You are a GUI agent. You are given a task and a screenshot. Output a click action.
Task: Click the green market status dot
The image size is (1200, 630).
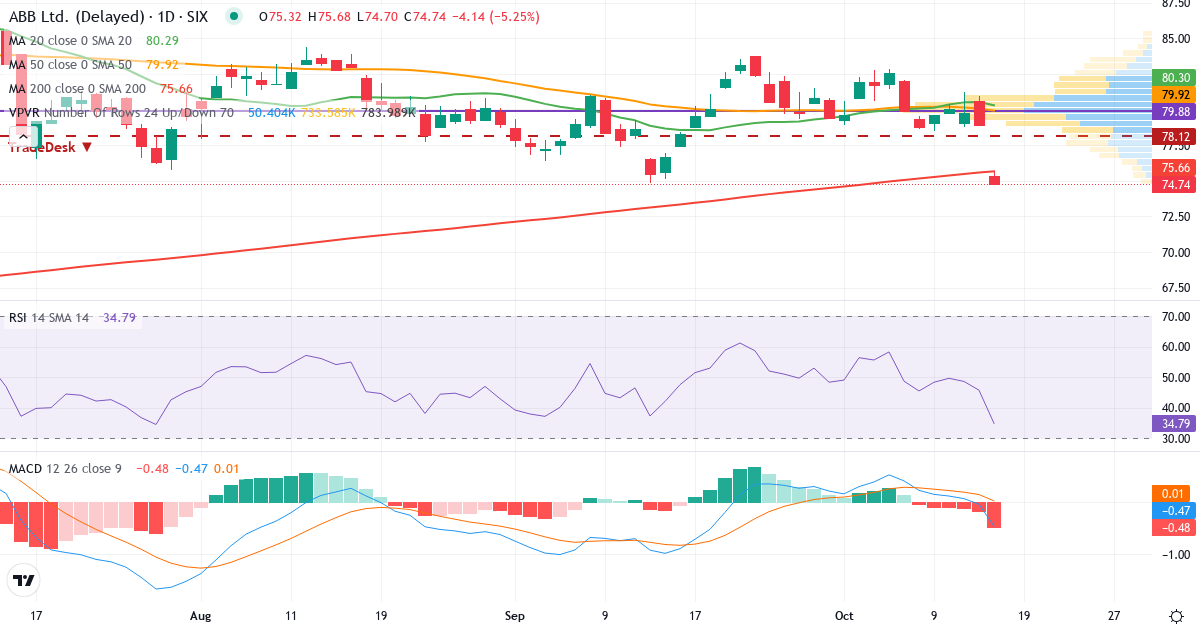[233, 16]
